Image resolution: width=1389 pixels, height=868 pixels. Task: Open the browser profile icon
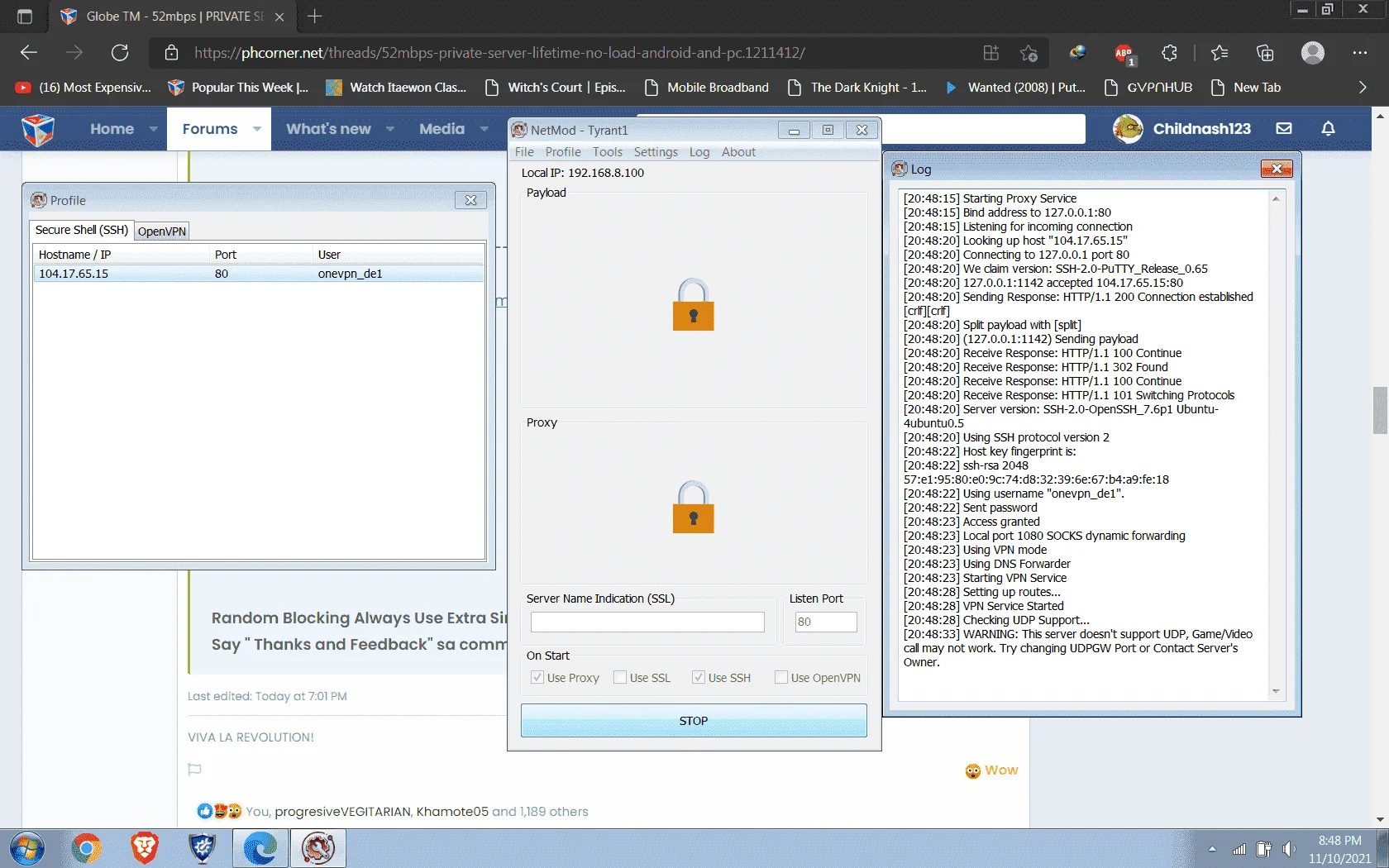coord(1313,53)
